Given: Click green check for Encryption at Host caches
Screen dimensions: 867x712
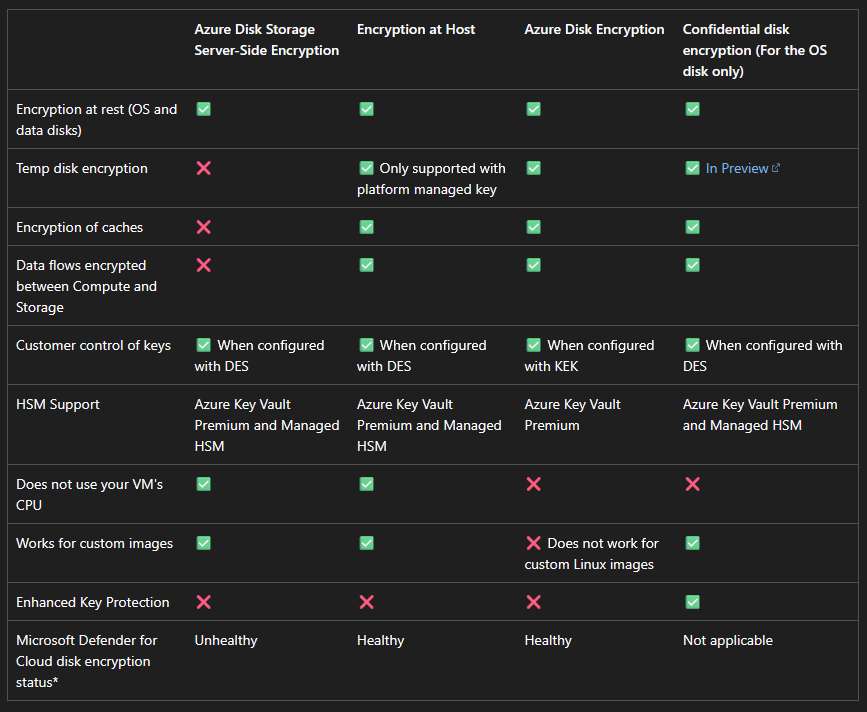Looking at the screenshot, I should click(x=366, y=227).
